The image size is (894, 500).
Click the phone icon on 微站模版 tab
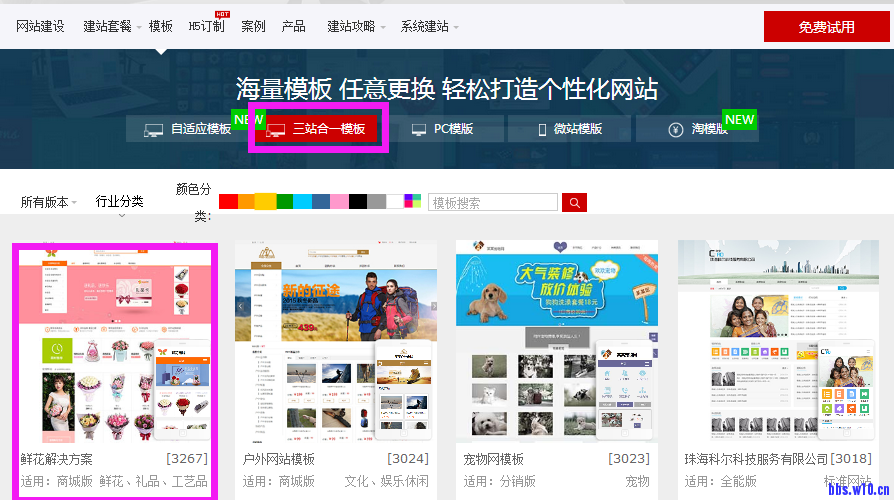542,130
